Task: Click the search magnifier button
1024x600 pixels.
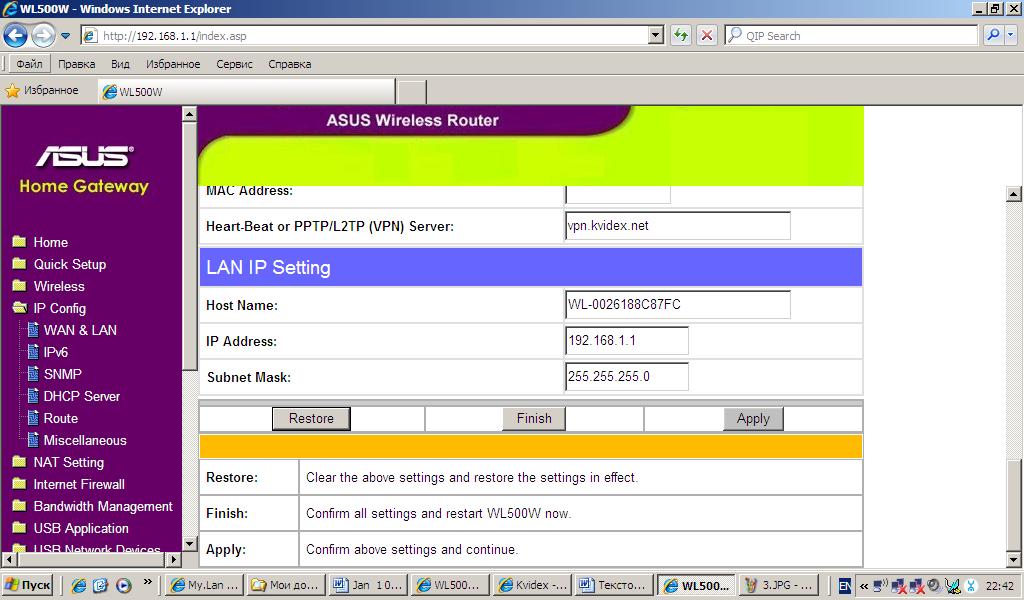Action: point(993,35)
